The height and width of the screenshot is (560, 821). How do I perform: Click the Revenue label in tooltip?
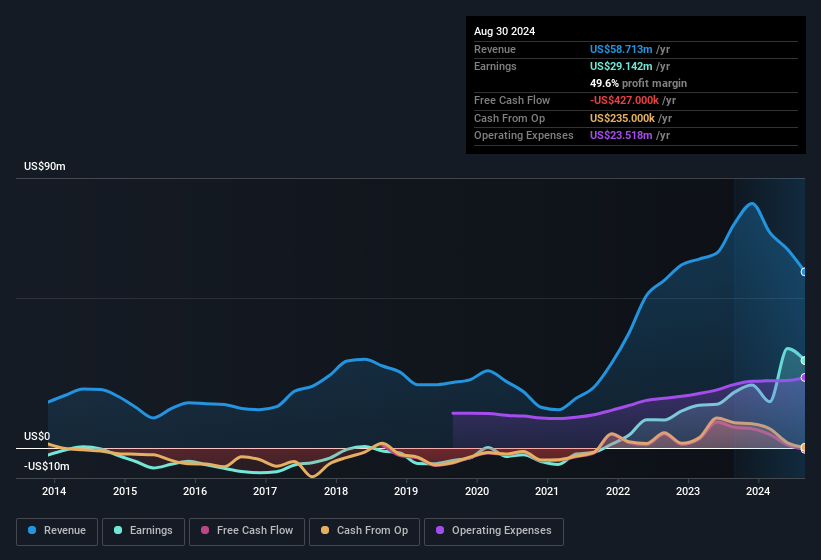click(495, 49)
